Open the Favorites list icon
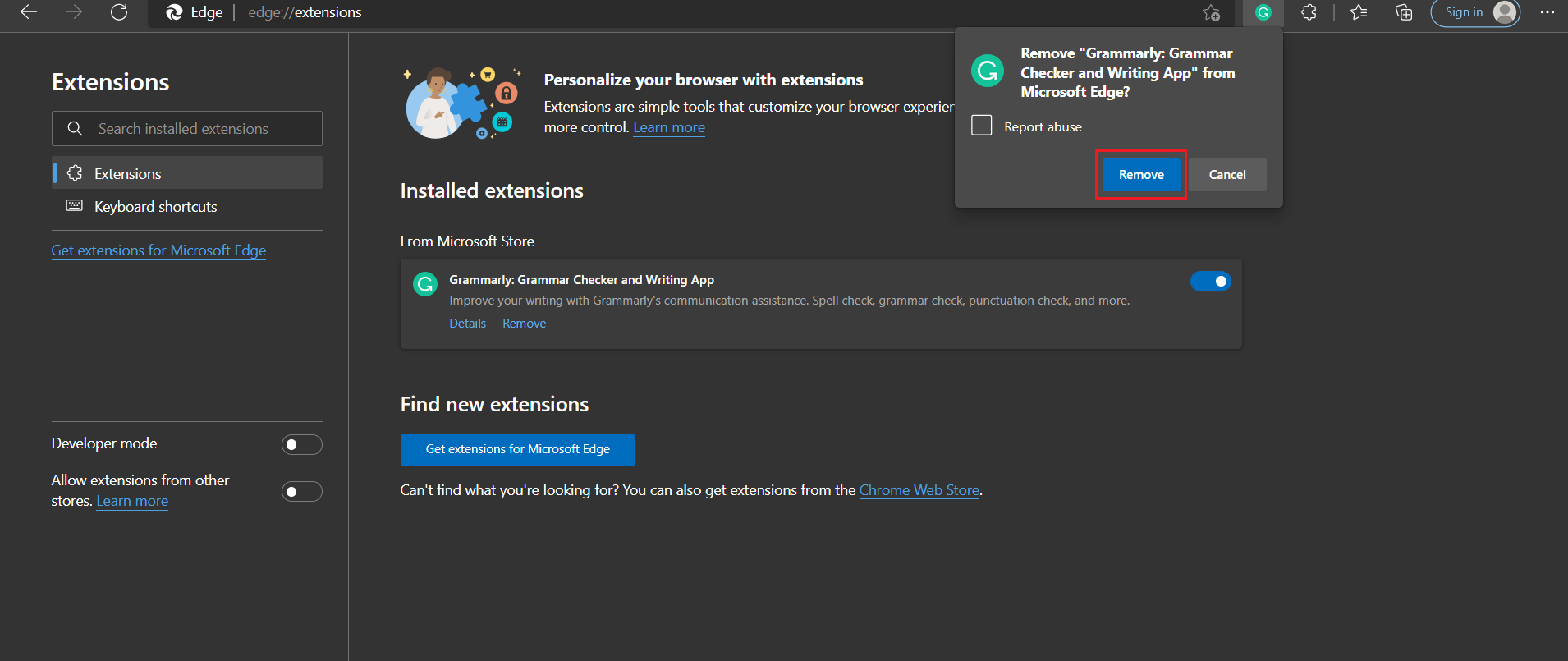The width and height of the screenshot is (1568, 661). tap(1359, 12)
